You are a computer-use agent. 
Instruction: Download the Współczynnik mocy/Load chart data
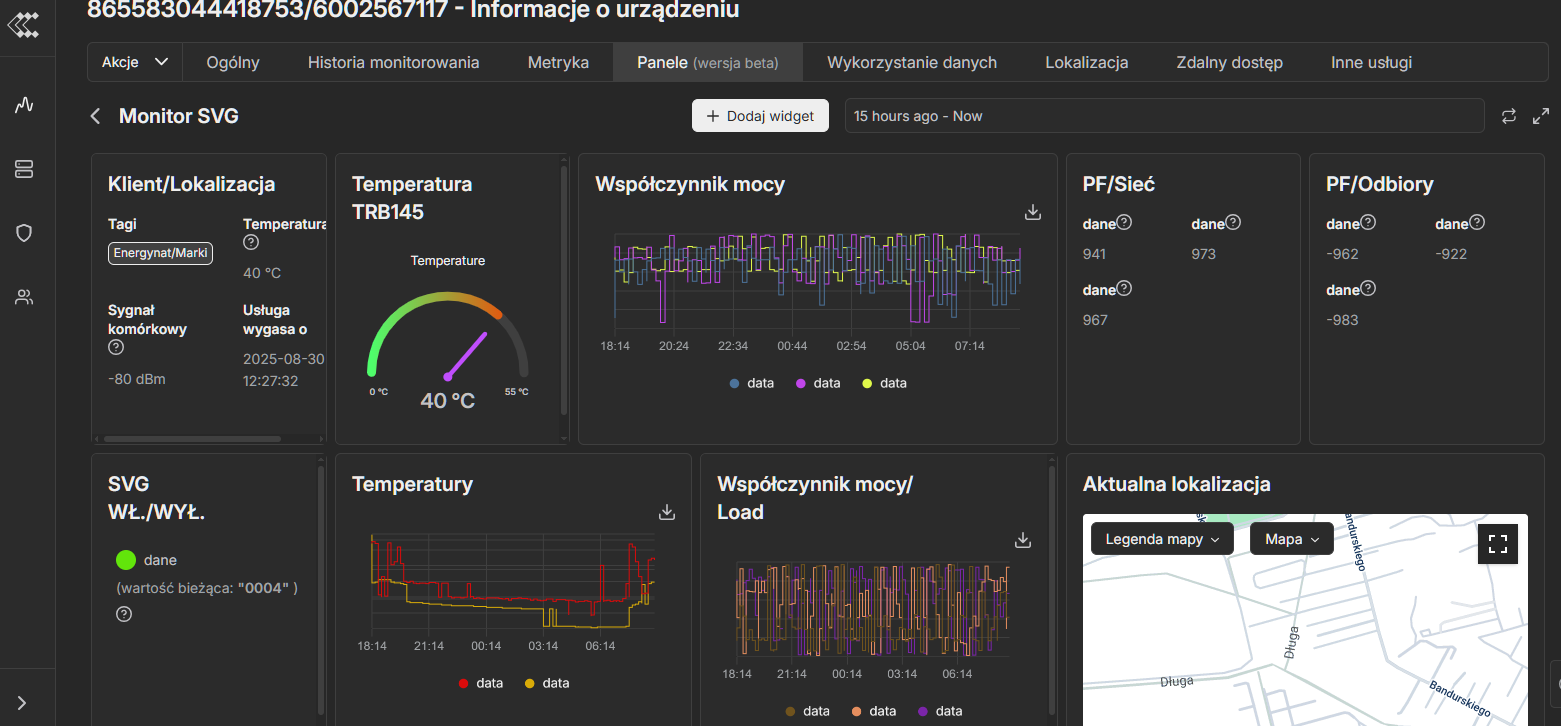(x=1023, y=540)
